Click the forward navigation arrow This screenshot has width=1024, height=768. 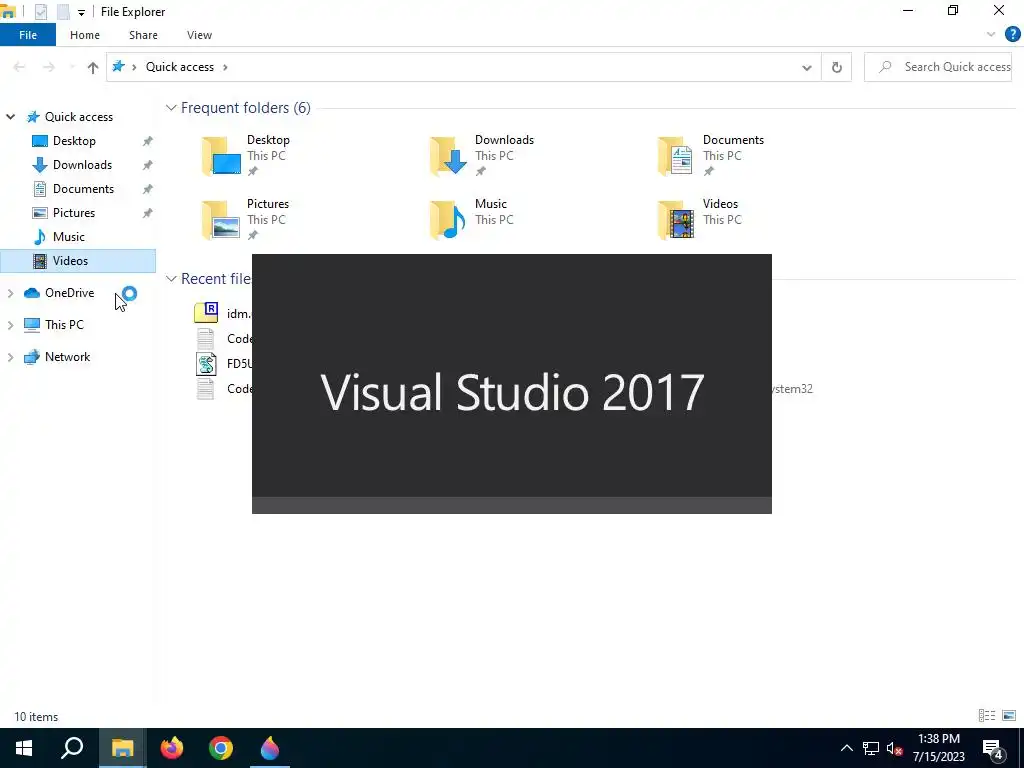(x=48, y=67)
